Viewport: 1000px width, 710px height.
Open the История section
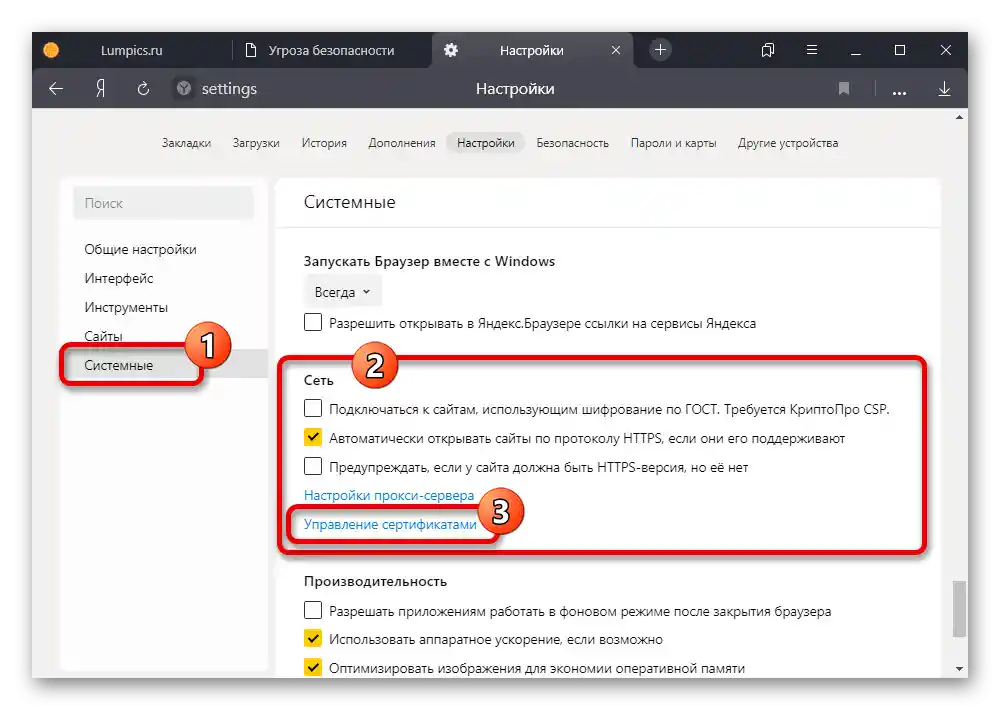(x=324, y=143)
